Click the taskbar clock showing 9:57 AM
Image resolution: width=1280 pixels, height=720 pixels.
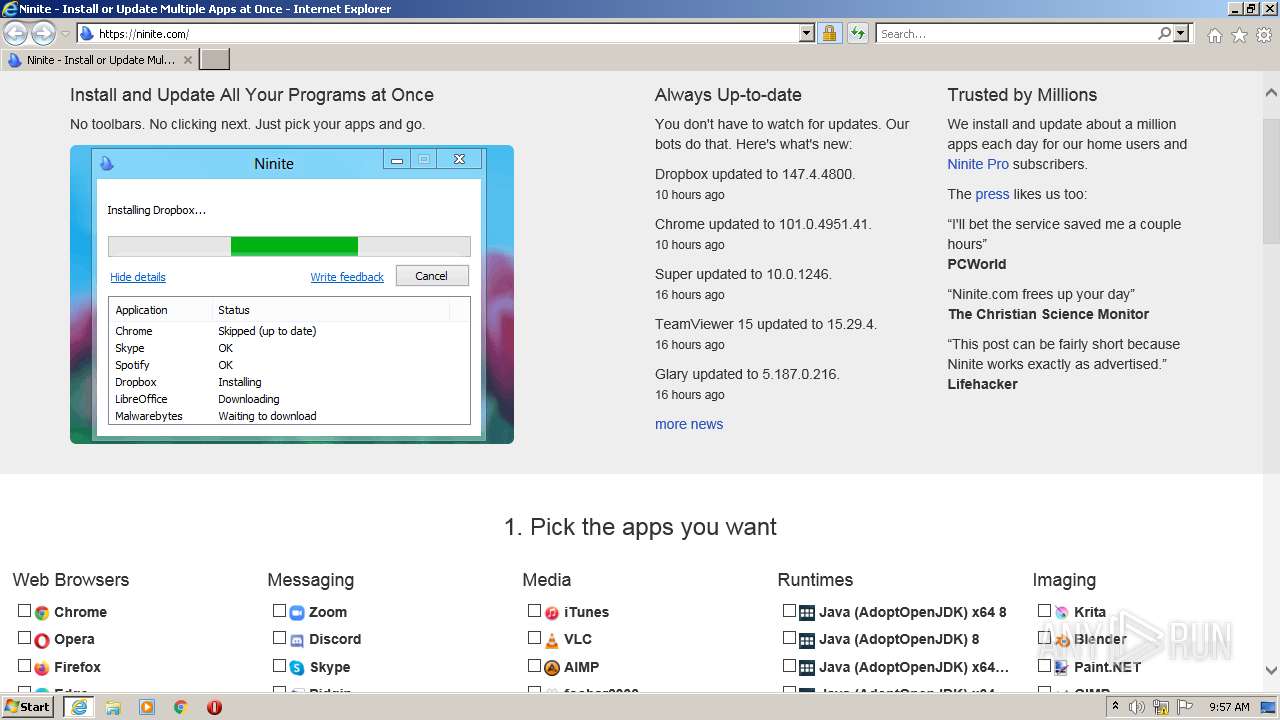[x=1229, y=707]
